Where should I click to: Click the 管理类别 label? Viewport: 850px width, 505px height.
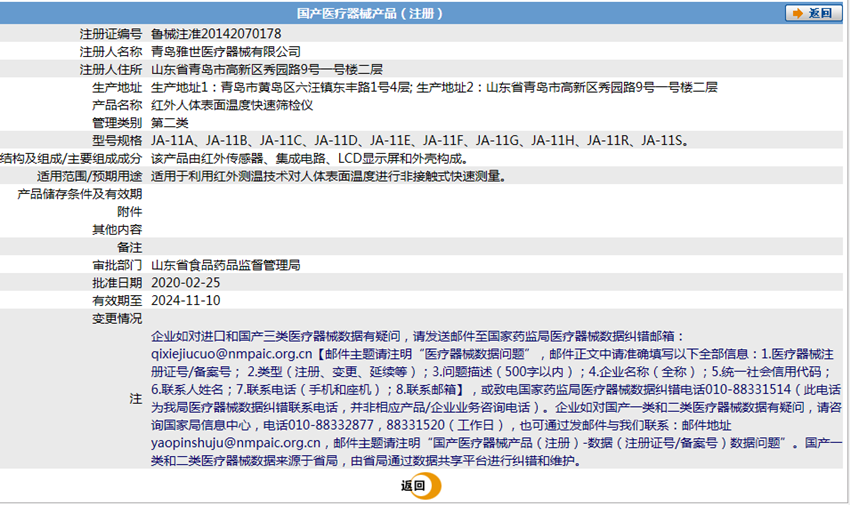tap(117, 122)
